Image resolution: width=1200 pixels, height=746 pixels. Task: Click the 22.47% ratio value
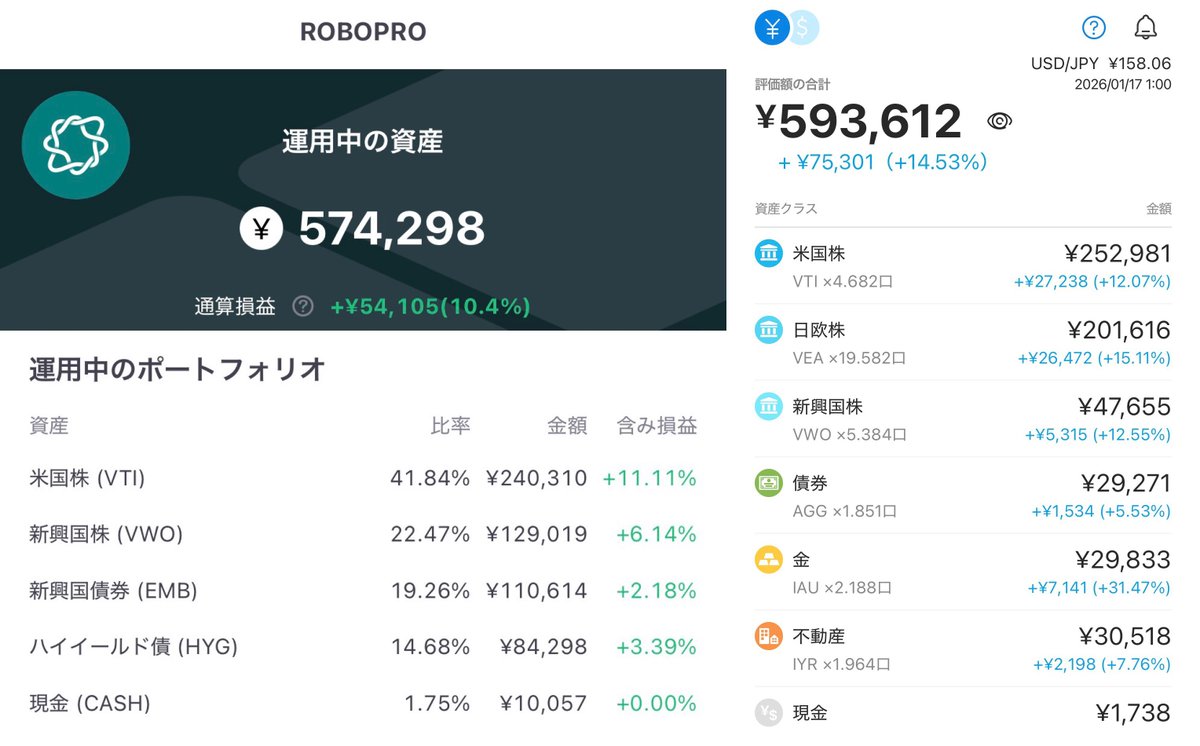click(430, 534)
